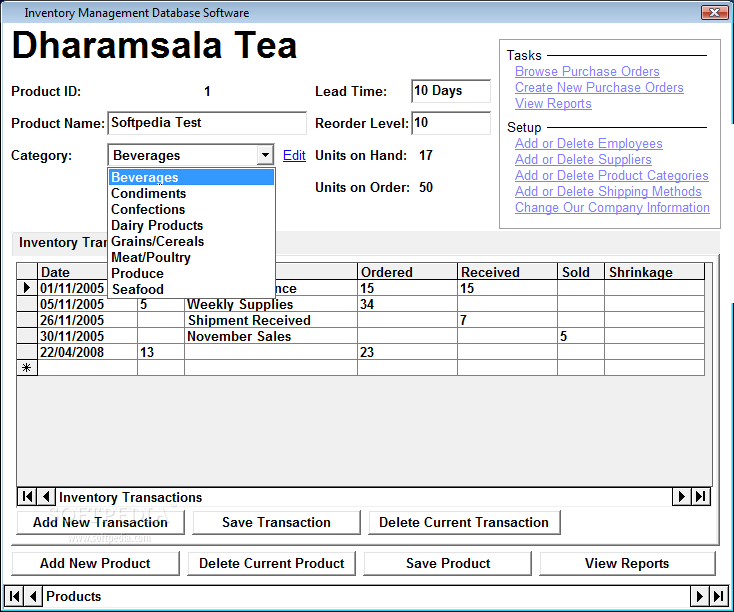Choose Meat/Poultry in category list

[191, 258]
